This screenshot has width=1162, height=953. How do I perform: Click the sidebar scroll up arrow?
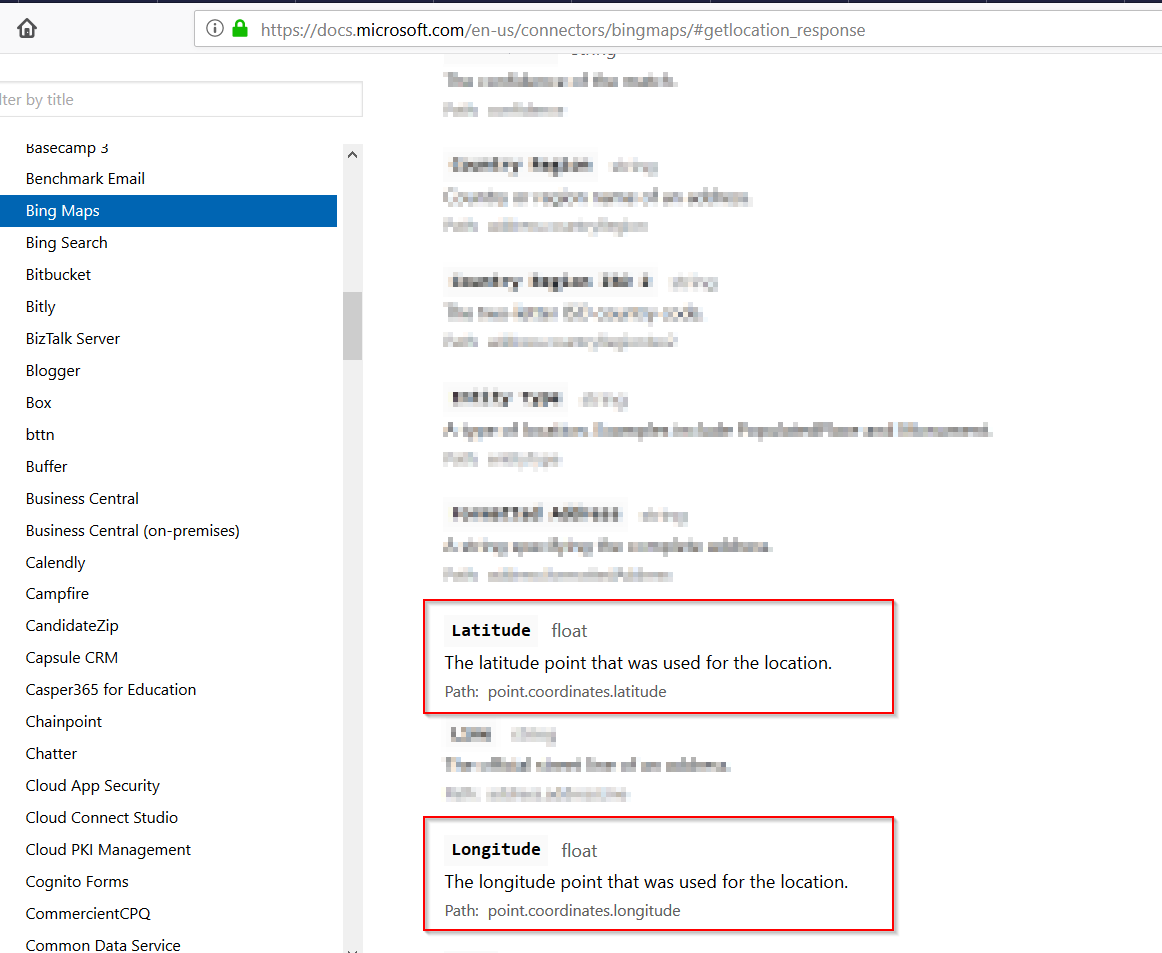(x=352, y=155)
